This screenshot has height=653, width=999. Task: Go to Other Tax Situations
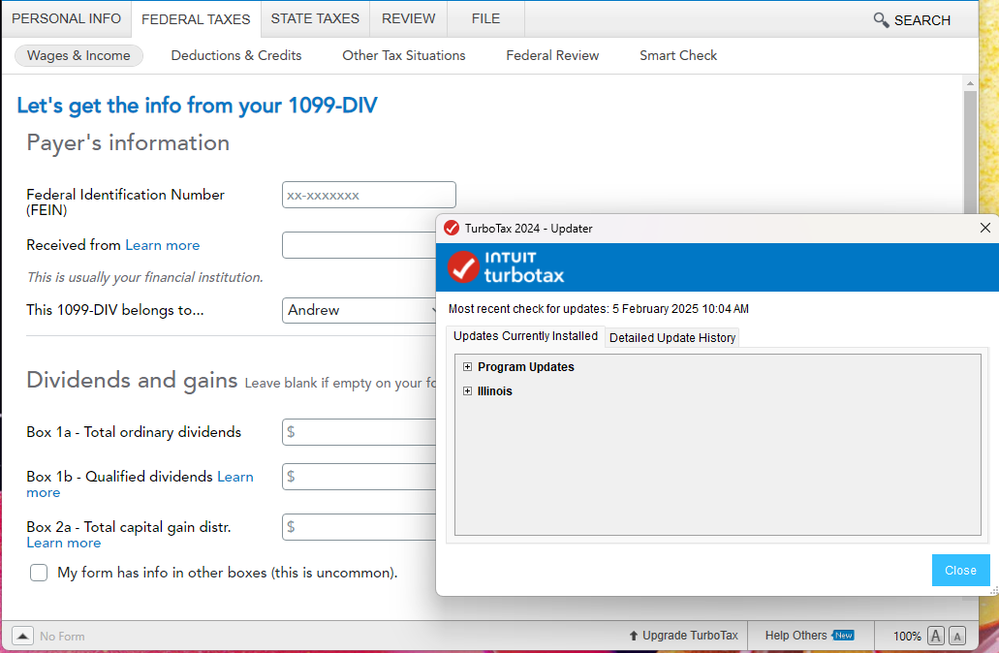click(404, 55)
